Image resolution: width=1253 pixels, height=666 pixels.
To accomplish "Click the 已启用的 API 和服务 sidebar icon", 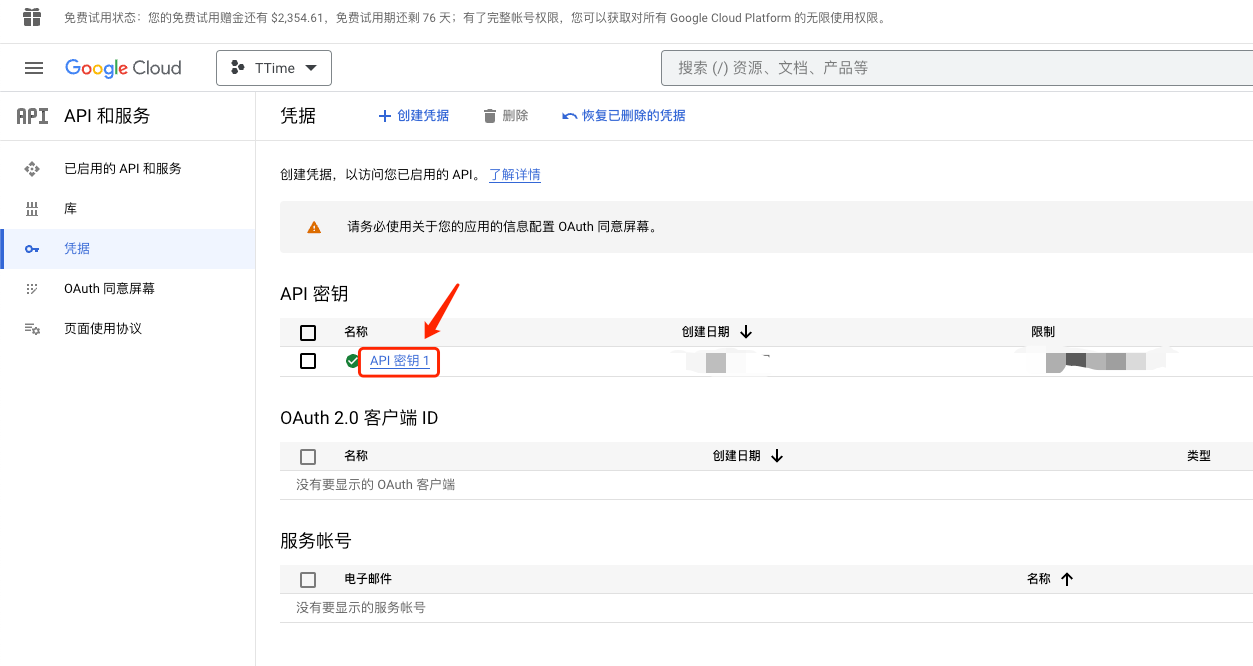I will [x=32, y=169].
